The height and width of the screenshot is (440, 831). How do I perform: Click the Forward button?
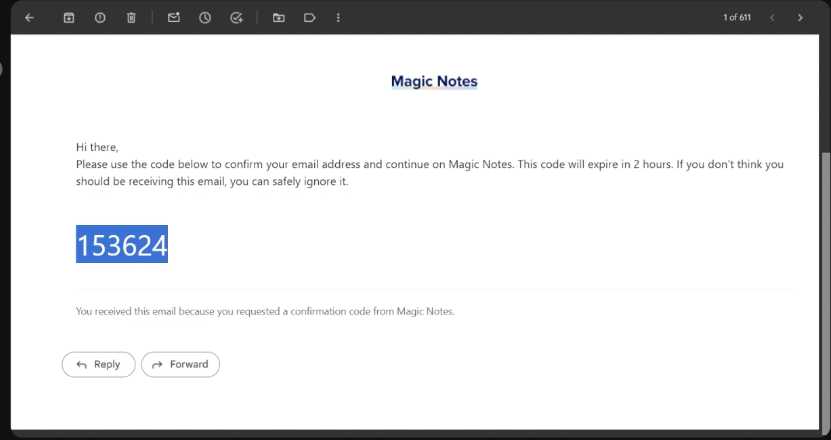(x=180, y=365)
